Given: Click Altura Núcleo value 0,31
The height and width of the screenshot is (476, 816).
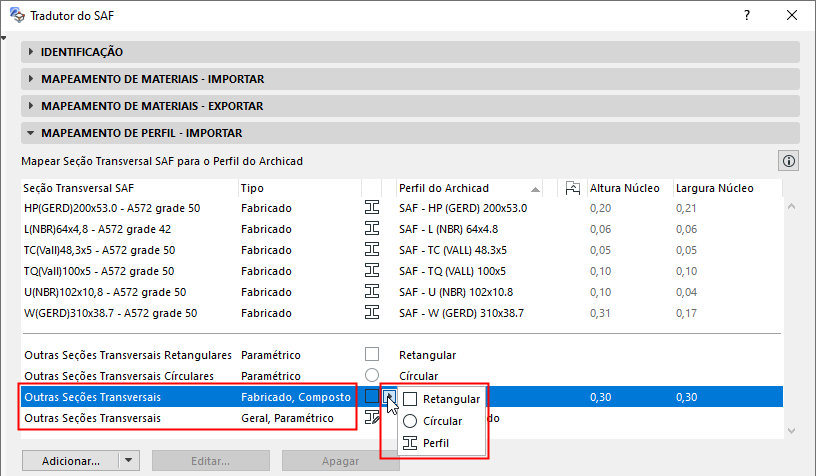Looking at the screenshot, I should 600,313.
